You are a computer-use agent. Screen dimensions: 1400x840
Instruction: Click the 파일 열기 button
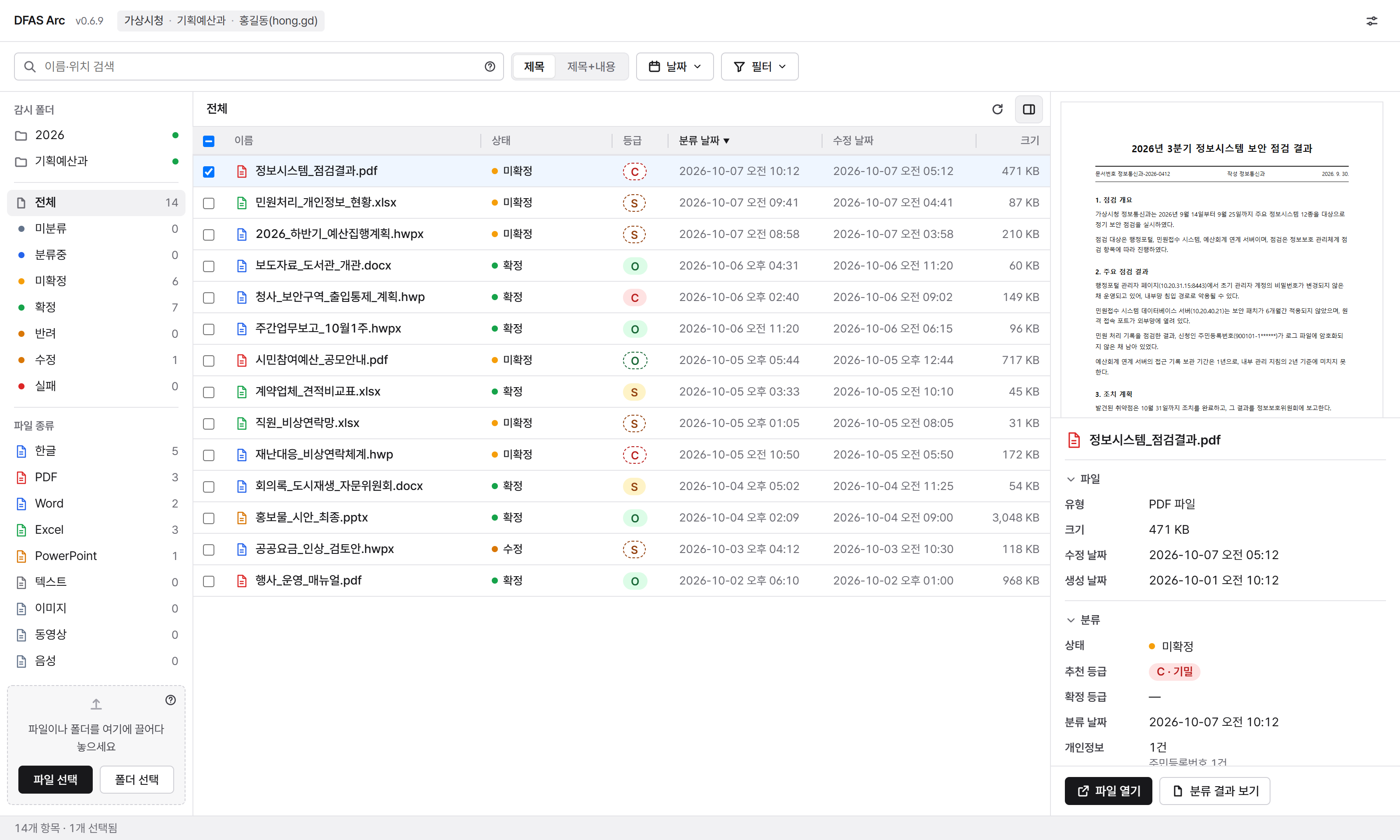(1108, 791)
